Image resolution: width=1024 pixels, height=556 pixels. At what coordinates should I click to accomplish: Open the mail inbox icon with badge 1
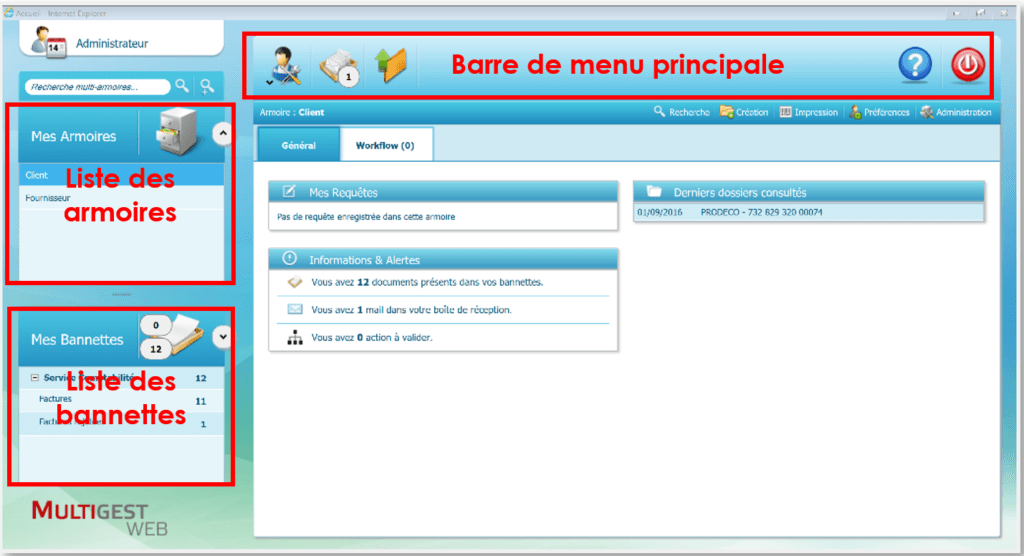[x=338, y=66]
